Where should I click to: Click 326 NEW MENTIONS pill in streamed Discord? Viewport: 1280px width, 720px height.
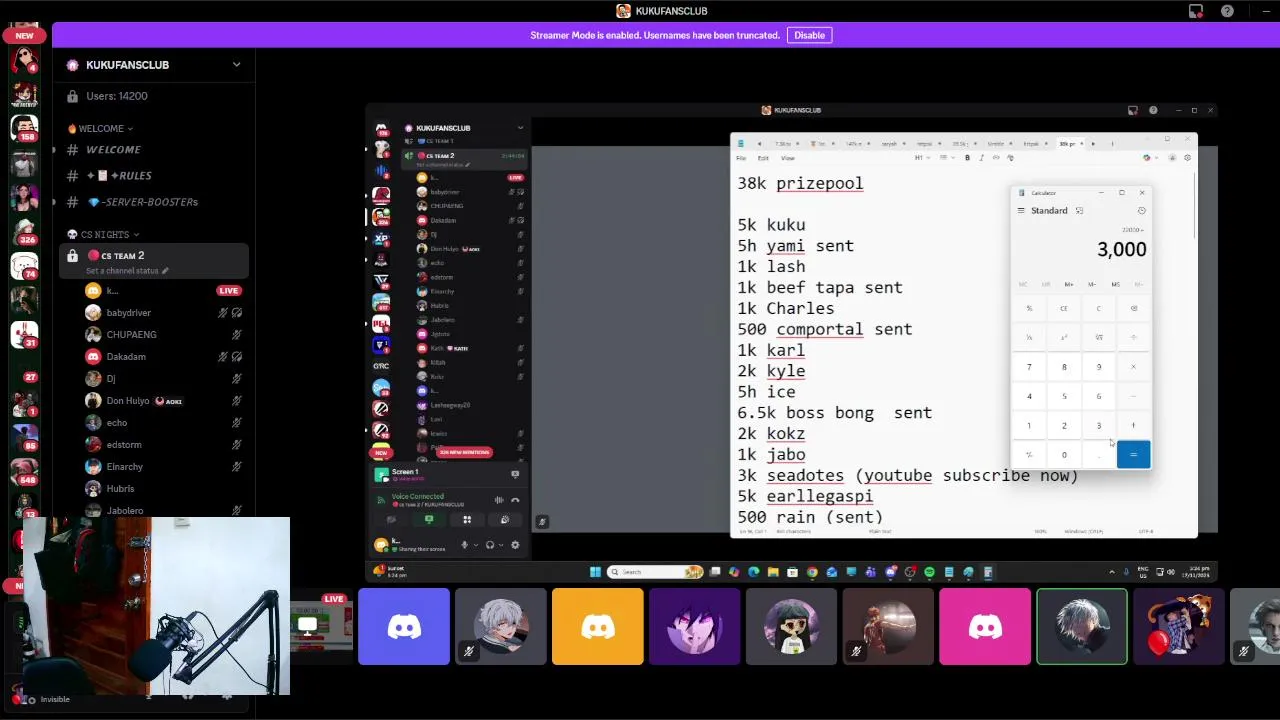pos(464,452)
